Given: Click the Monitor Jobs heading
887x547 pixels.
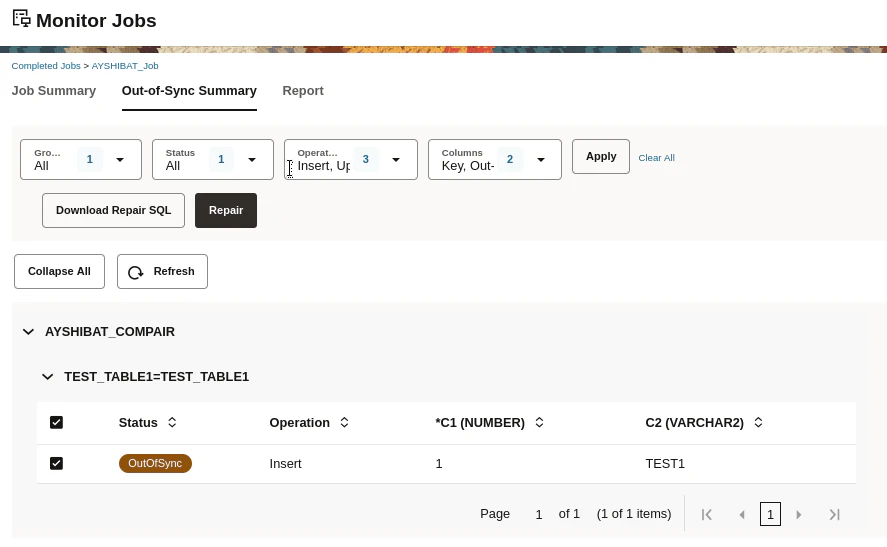Looking at the screenshot, I should pos(96,20).
